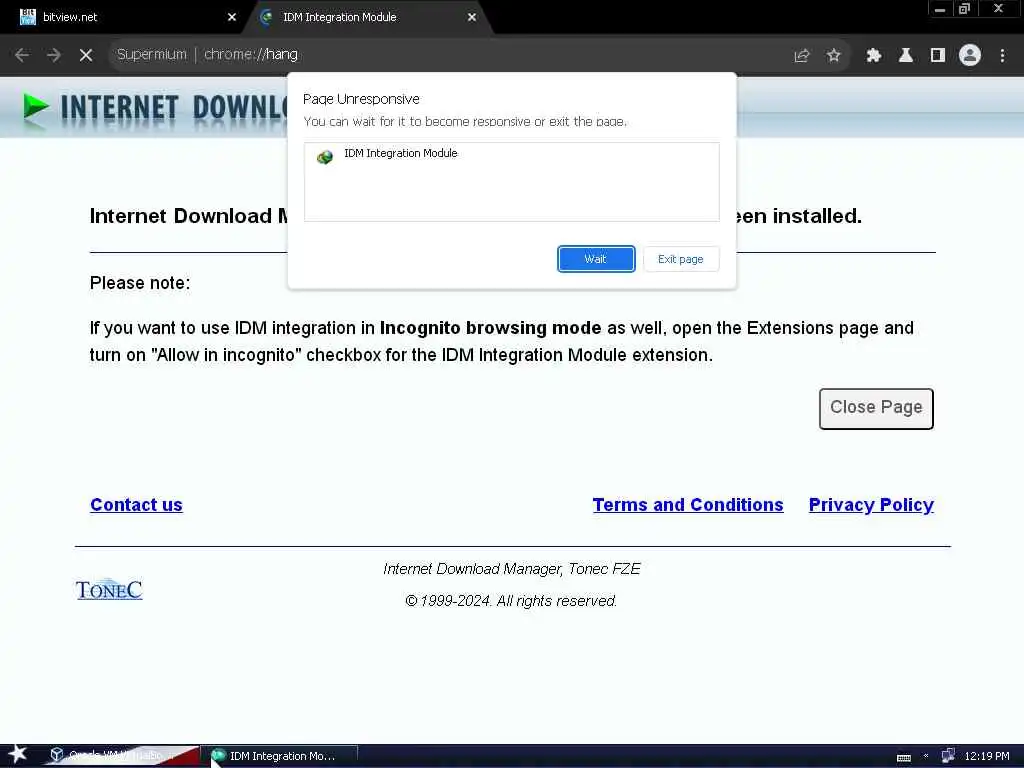
Task: Click the Wait button in dialog
Action: pos(596,259)
